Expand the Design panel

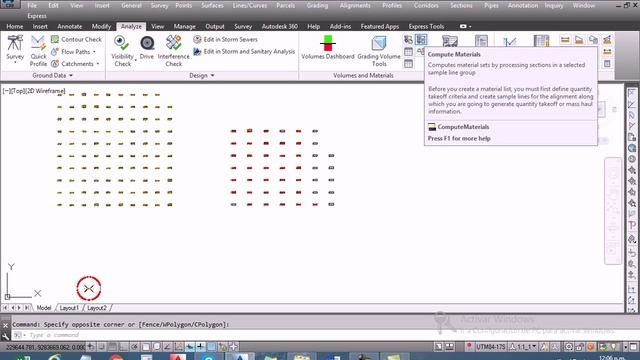point(202,76)
